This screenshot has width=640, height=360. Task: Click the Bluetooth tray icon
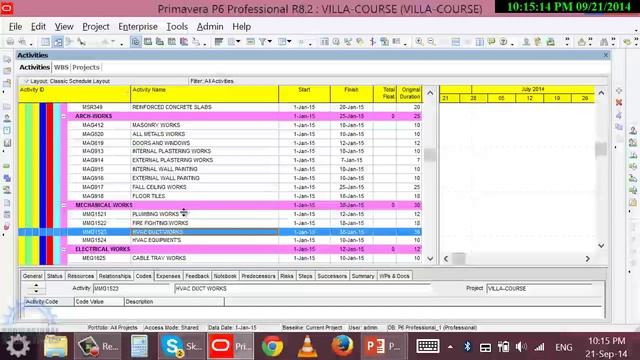coord(467,347)
